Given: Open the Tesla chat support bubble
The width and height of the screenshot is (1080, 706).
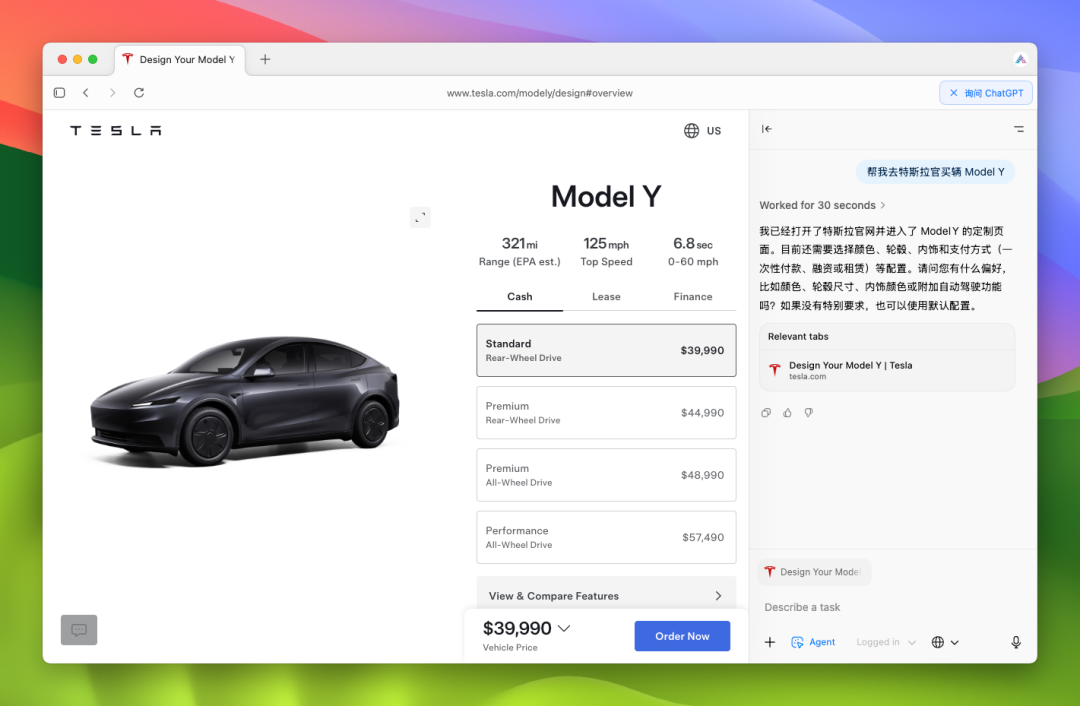Looking at the screenshot, I should [x=79, y=630].
